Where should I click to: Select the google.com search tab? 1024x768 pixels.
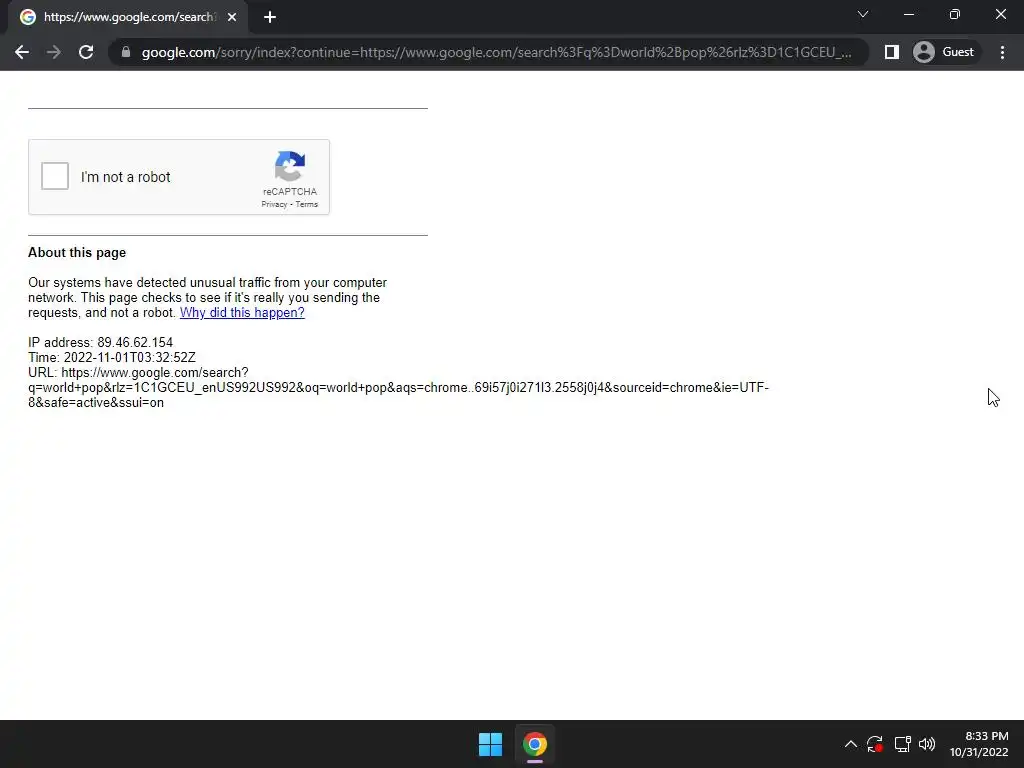127,17
